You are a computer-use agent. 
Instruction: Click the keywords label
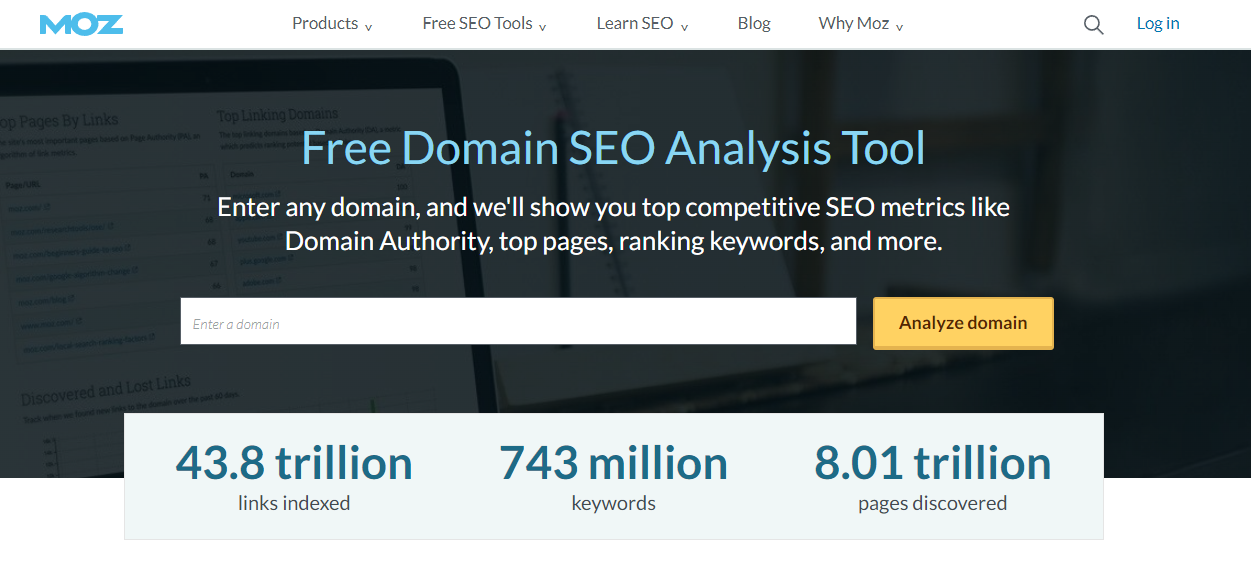point(613,504)
